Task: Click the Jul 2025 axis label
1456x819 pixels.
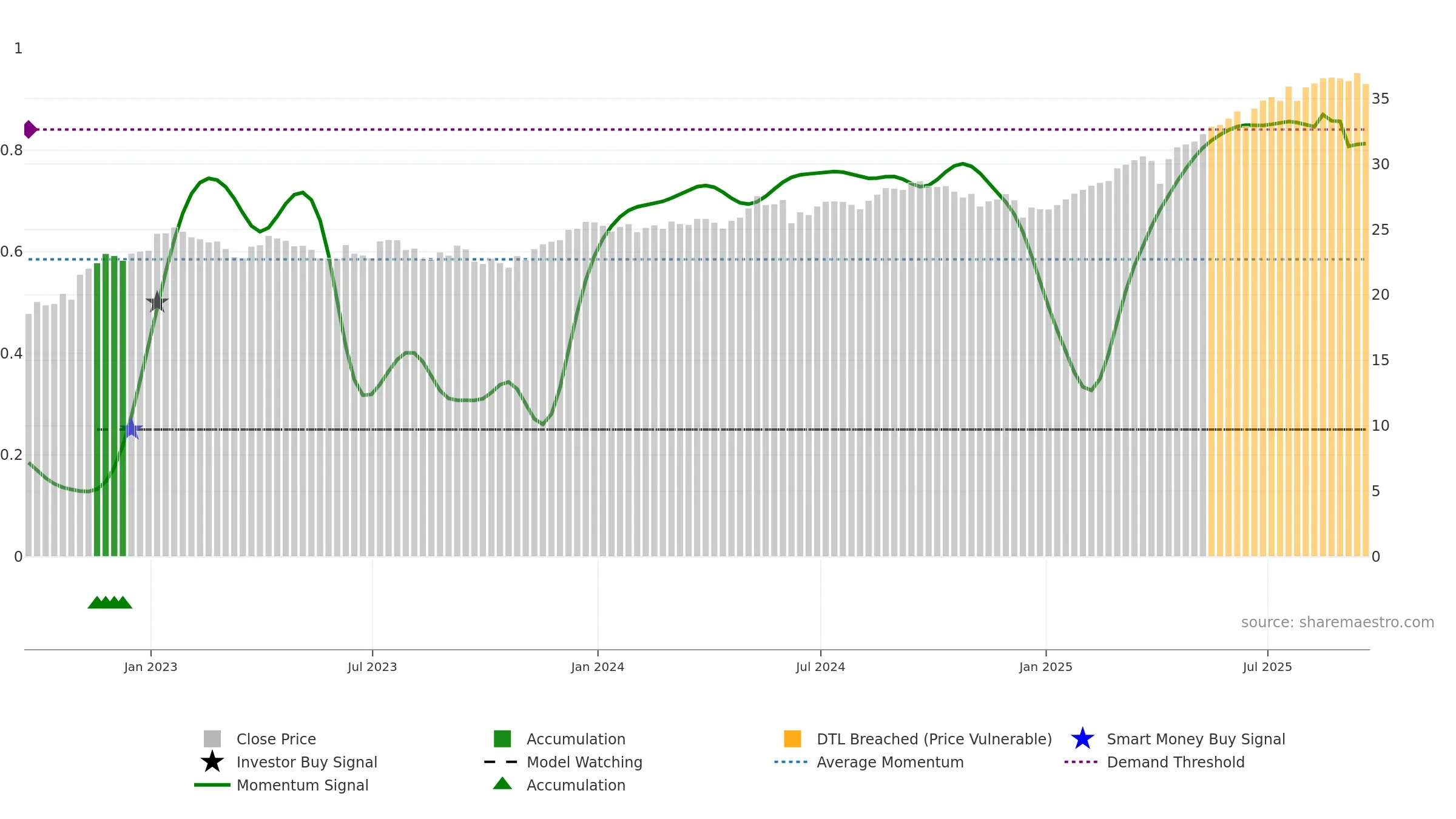Action: pos(1267,667)
